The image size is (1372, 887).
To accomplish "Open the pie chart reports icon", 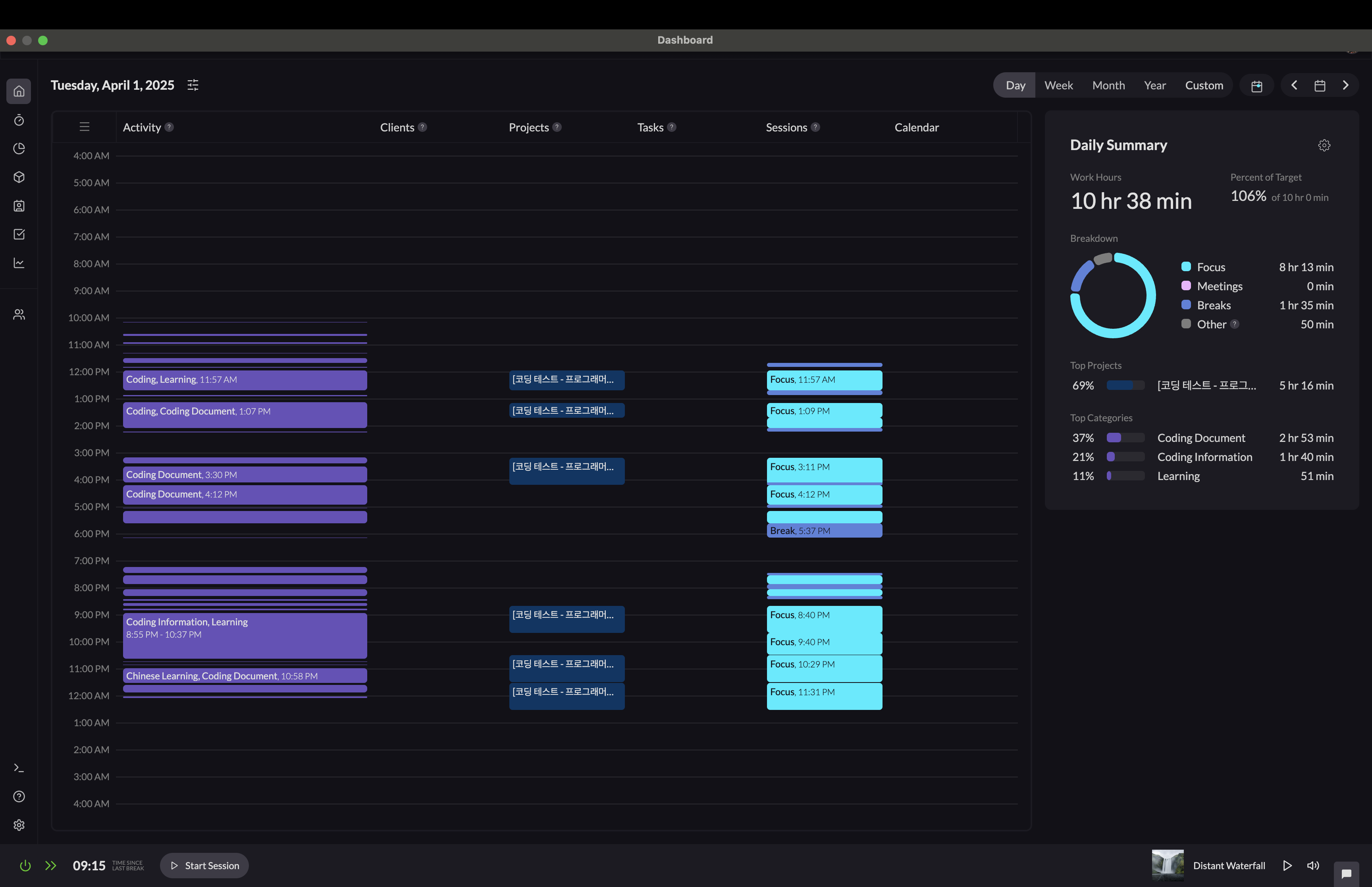I will pos(19,148).
